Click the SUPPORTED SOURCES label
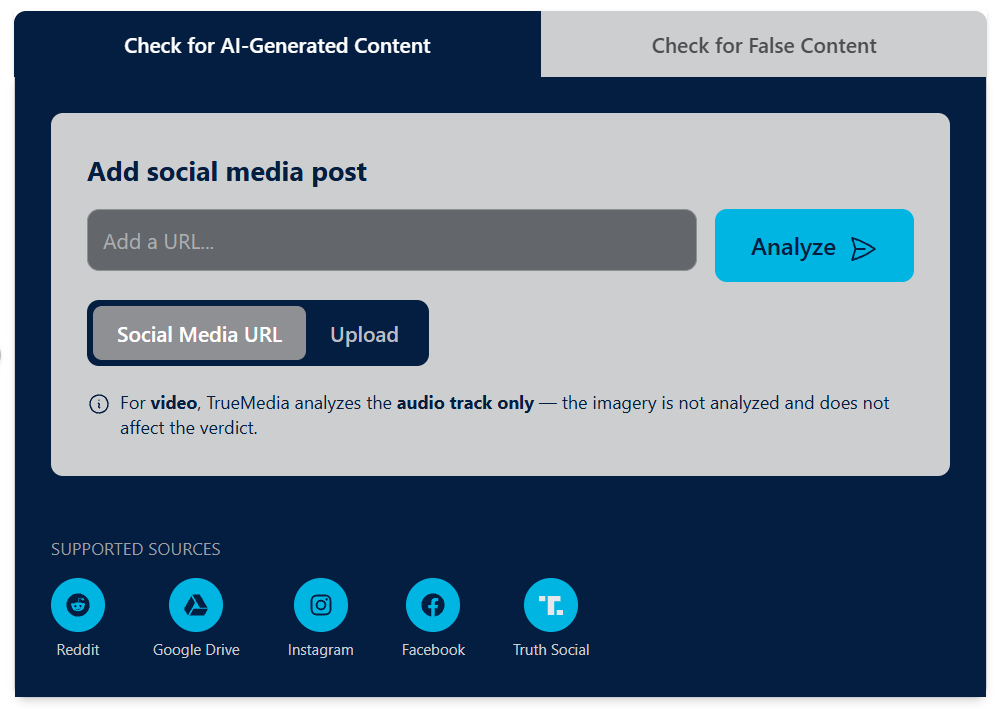Viewport: 996px width, 709px height. point(135,549)
